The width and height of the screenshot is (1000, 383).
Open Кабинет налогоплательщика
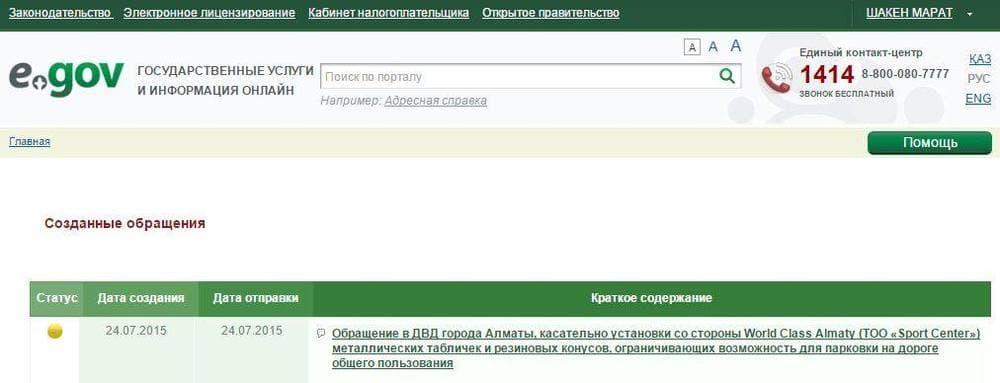tap(388, 13)
